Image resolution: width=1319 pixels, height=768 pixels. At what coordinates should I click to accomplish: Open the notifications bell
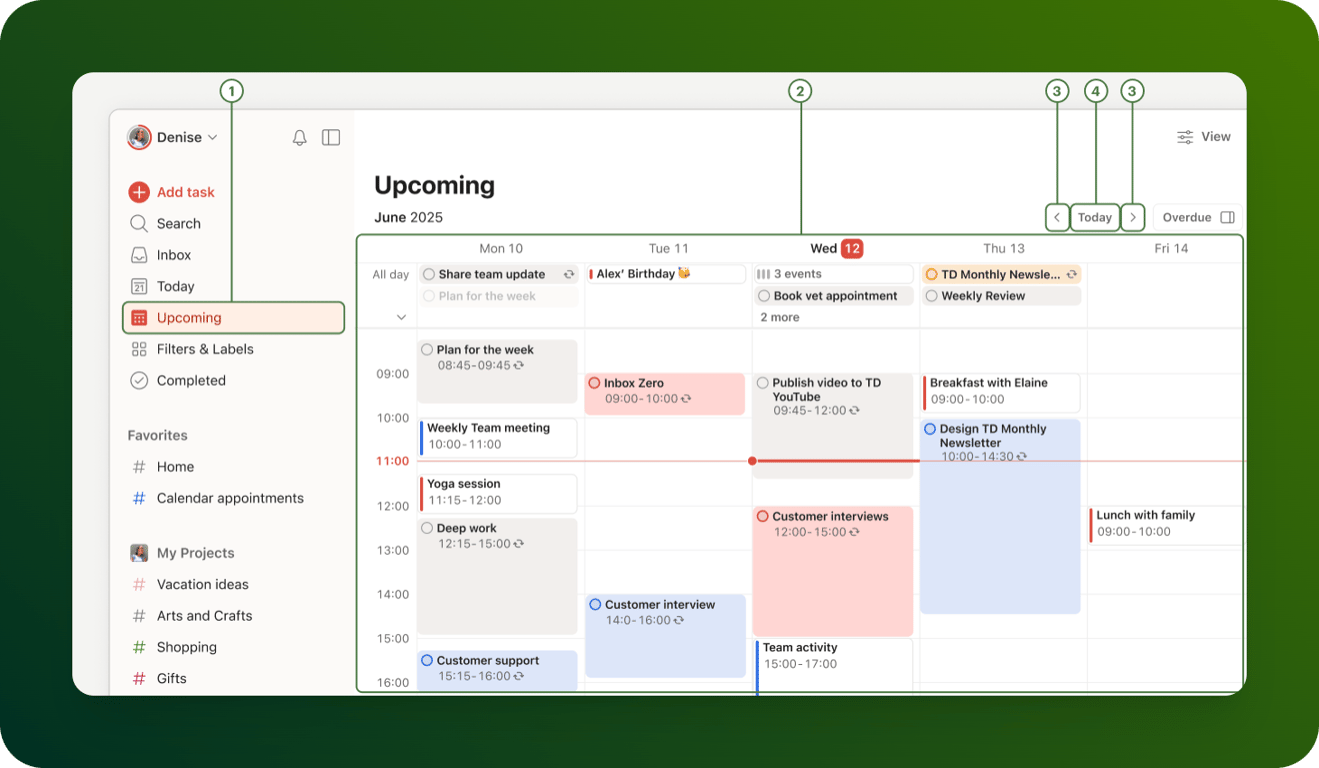(299, 137)
